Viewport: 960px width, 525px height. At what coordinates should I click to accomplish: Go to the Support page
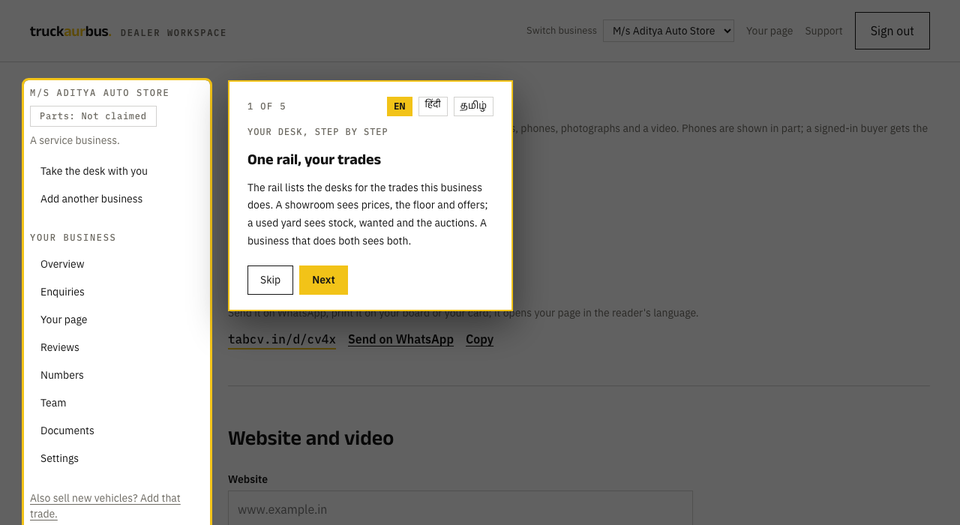click(x=823, y=31)
